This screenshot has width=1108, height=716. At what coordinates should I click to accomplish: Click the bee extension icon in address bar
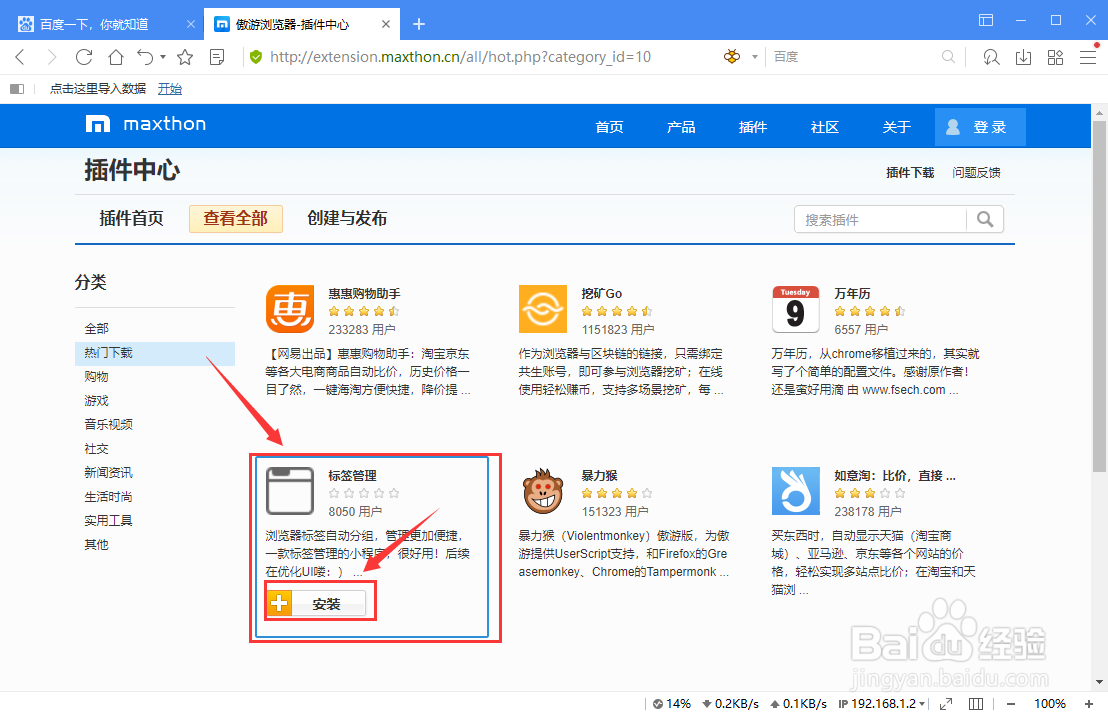tap(732, 57)
